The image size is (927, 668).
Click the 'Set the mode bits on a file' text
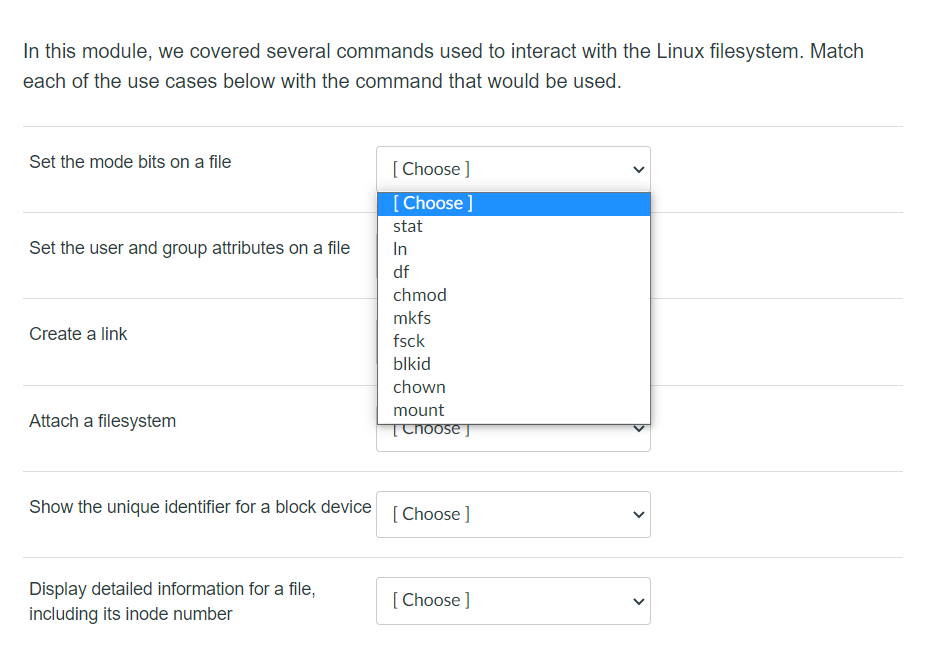click(x=130, y=162)
